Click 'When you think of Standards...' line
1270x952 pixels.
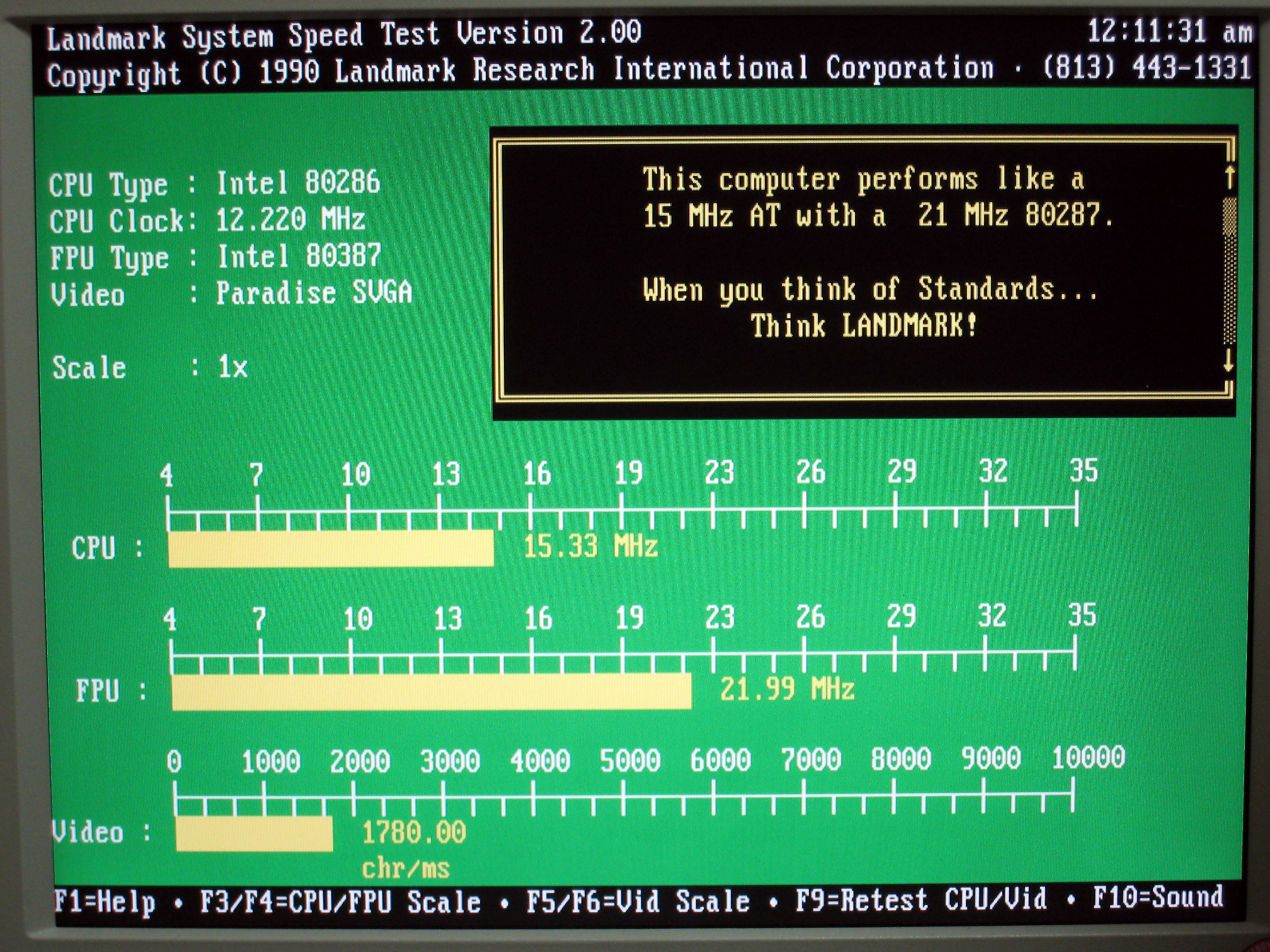869,289
